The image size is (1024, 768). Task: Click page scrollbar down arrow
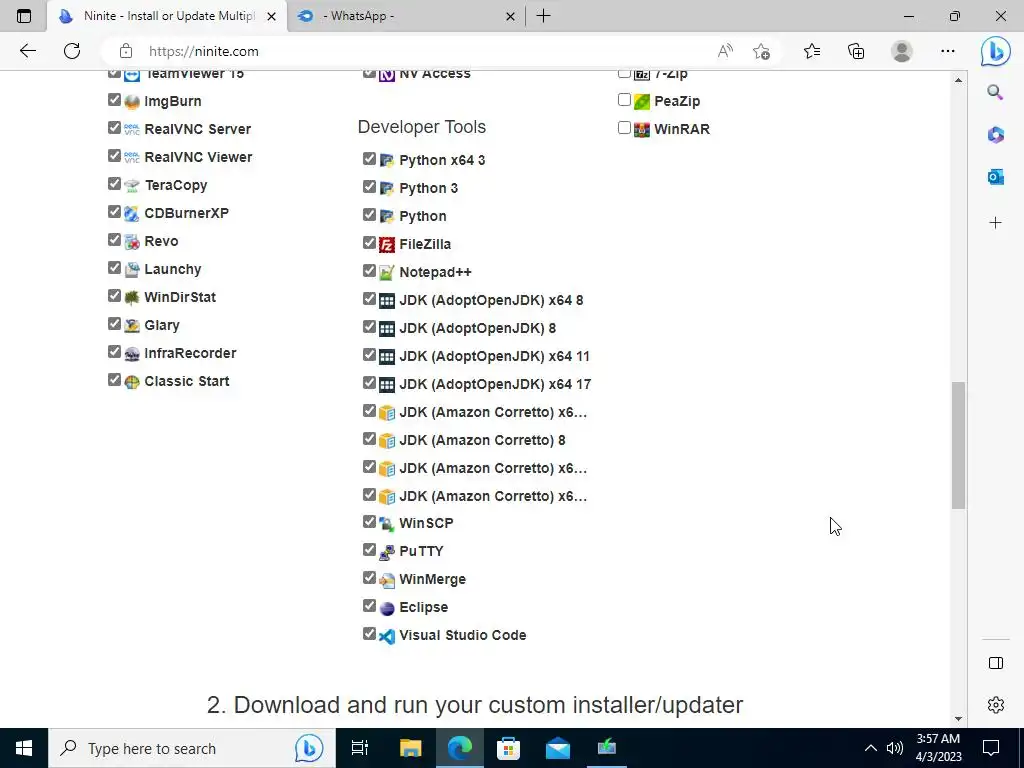pos(958,719)
